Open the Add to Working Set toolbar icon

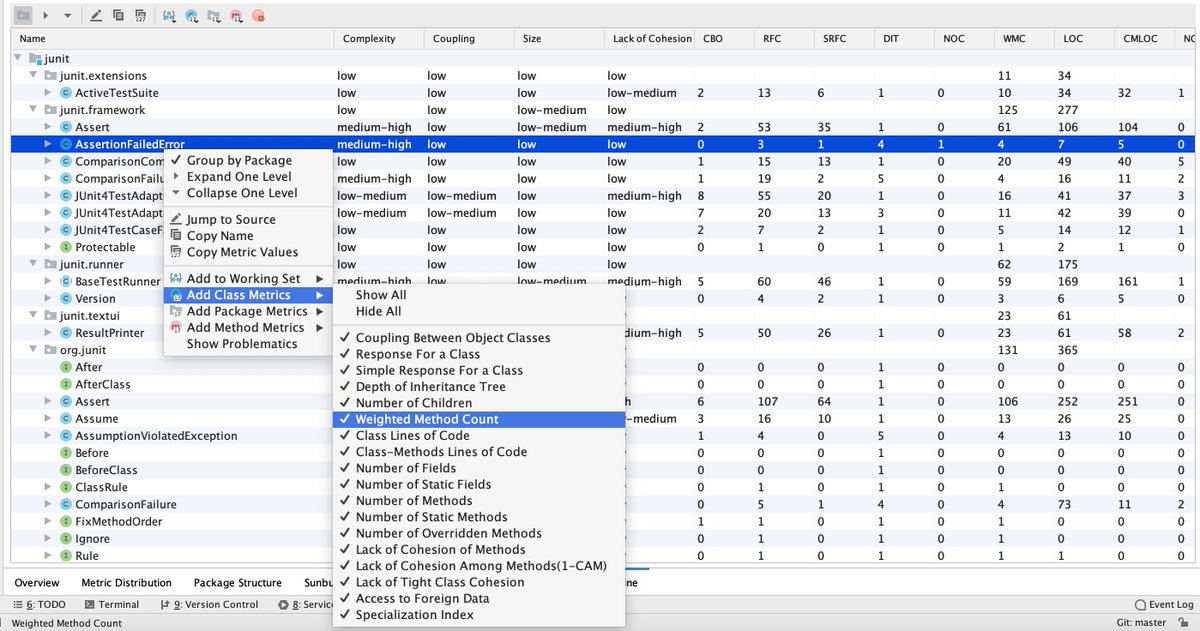tap(169, 15)
